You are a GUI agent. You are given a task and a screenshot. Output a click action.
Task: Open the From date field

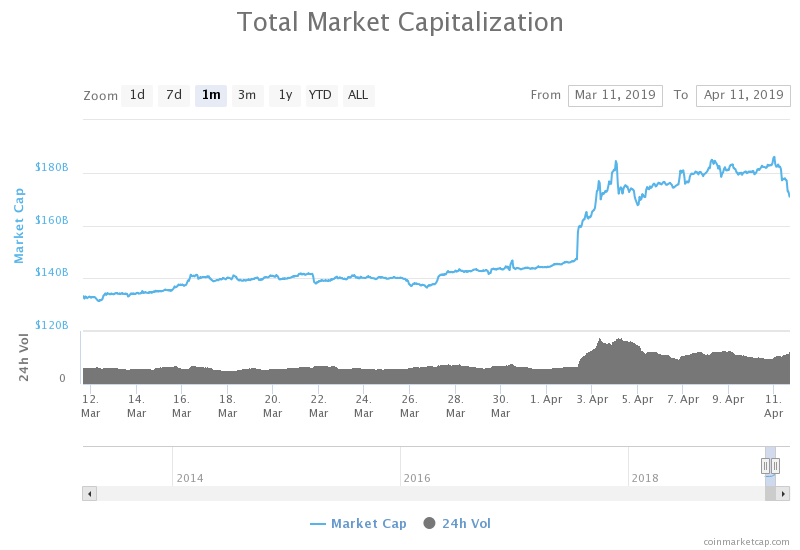(615, 95)
